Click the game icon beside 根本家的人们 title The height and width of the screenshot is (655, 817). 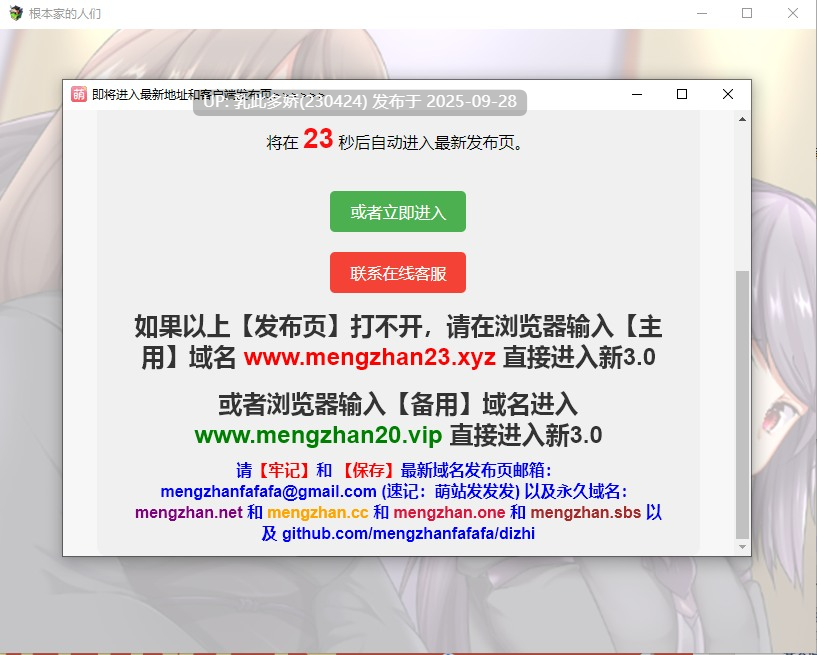click(16, 13)
